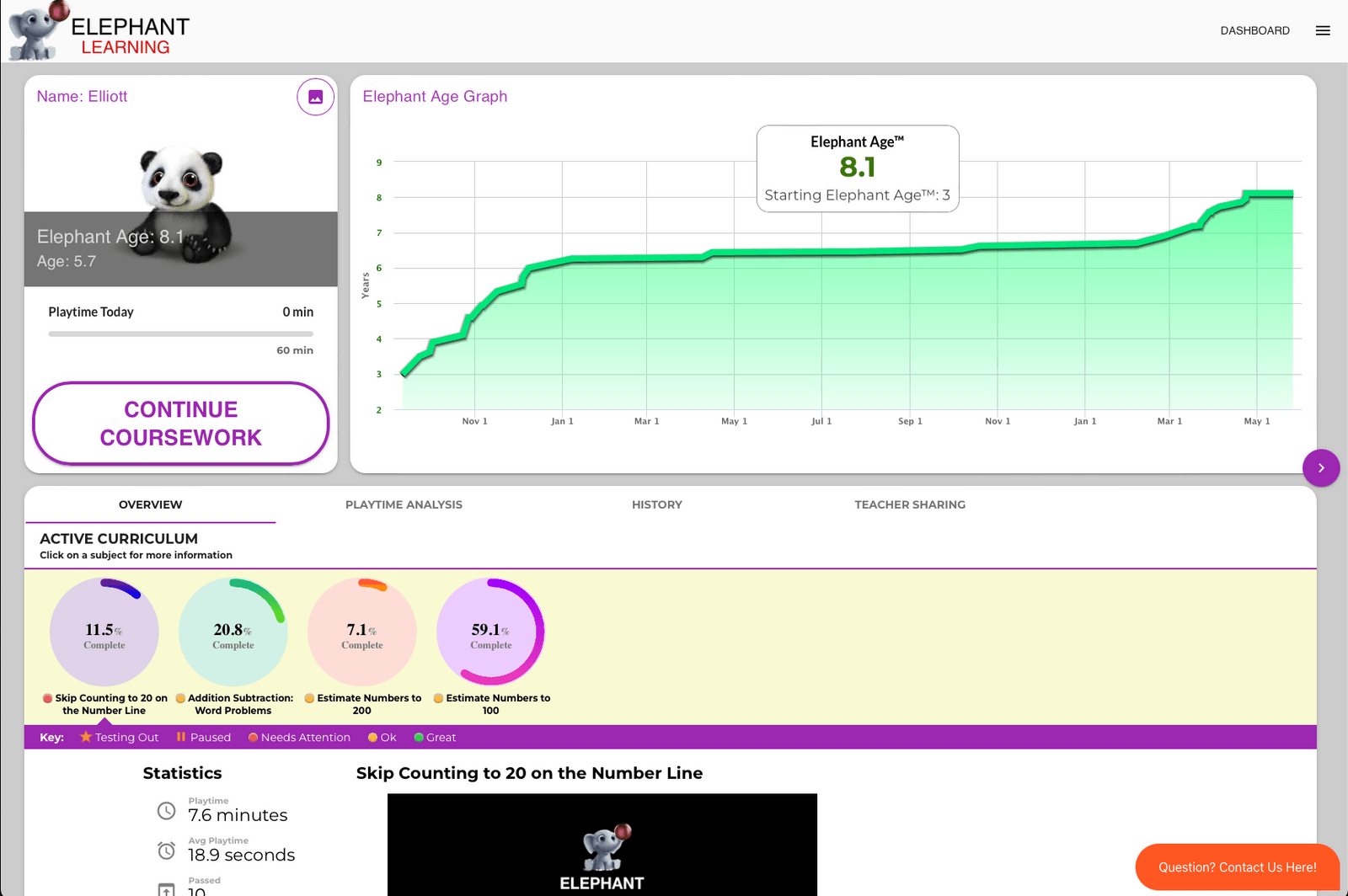This screenshot has height=896, width=1348.
Task: Click the Avg Playtime timer icon
Action: (x=167, y=851)
